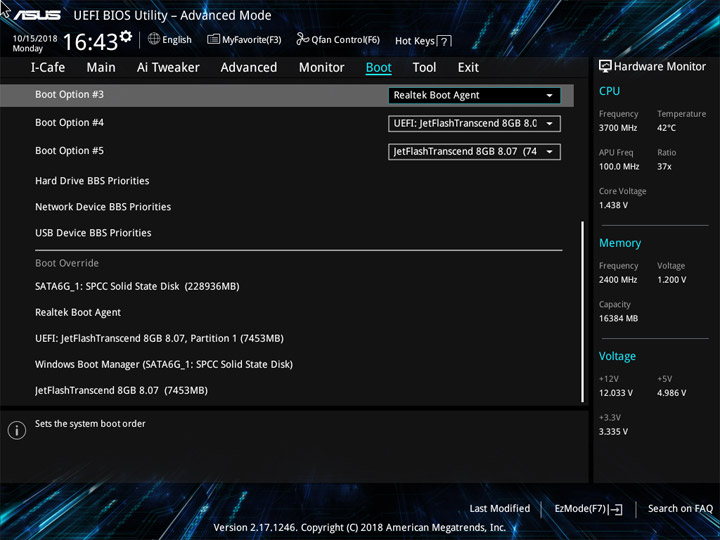The width and height of the screenshot is (720, 540).
Task: Click the +3.3V reading 3.335 V
Action: pyautogui.click(x=613, y=432)
